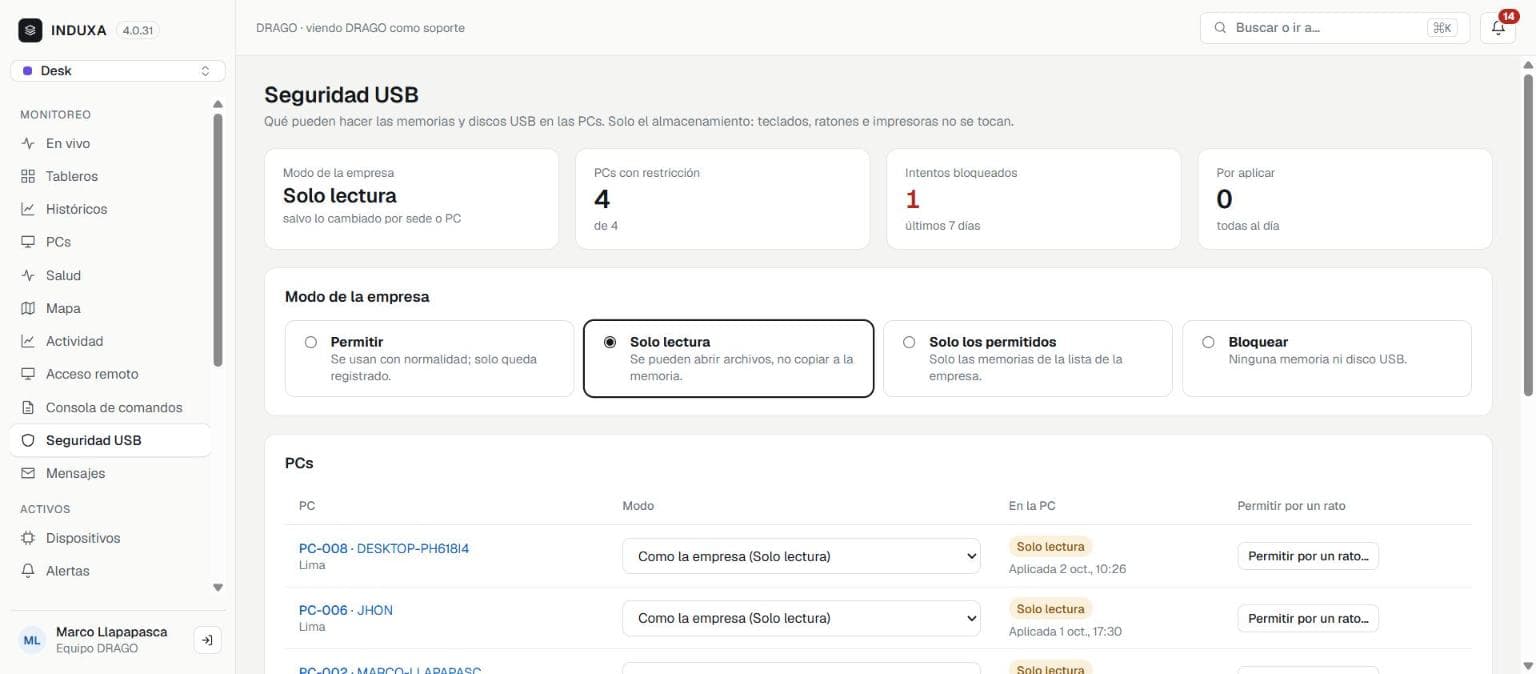Click the Acceso remoto screen icon

pyautogui.click(x=28, y=374)
